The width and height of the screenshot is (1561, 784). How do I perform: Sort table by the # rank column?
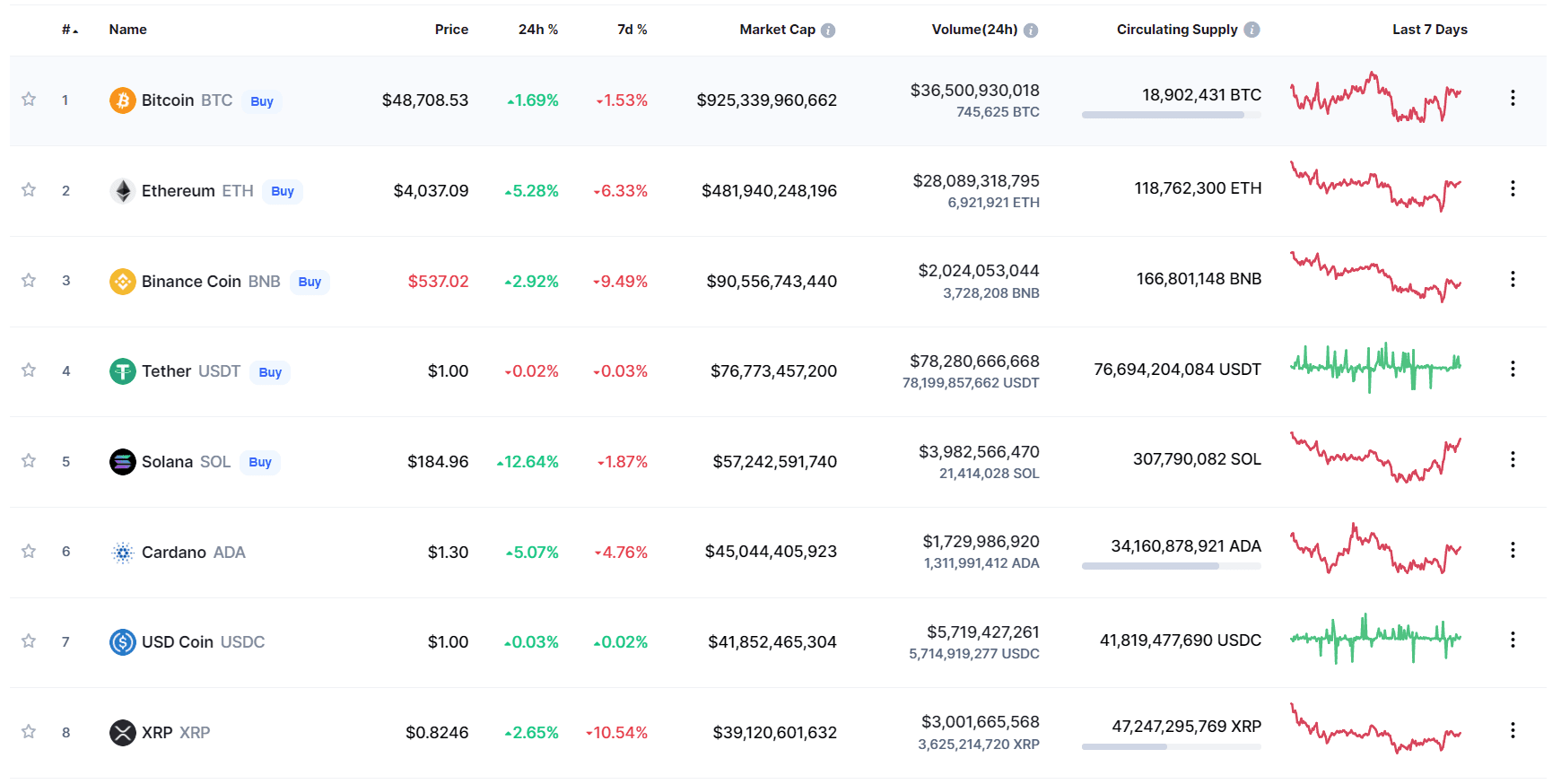(x=68, y=30)
